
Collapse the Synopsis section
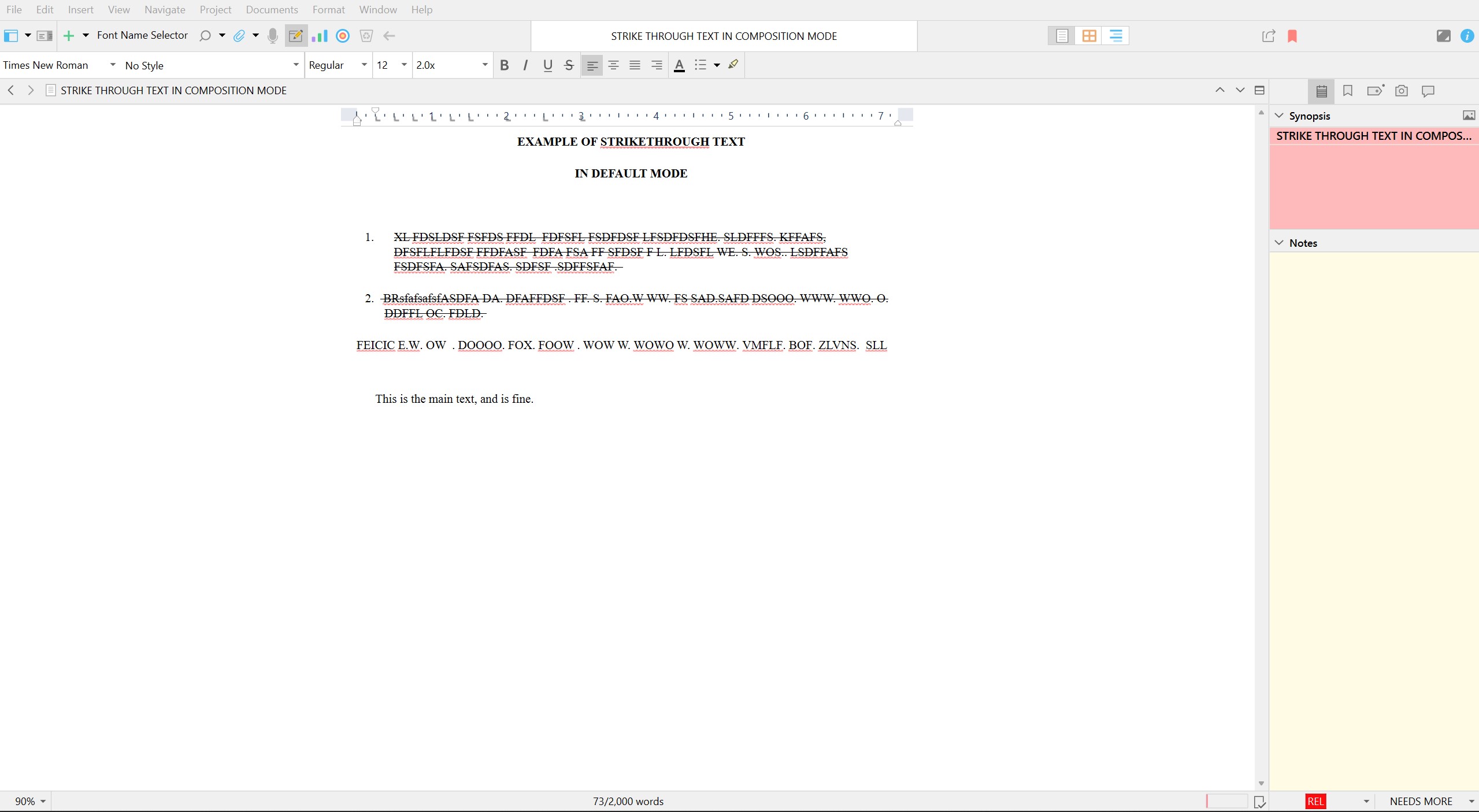pos(1278,115)
